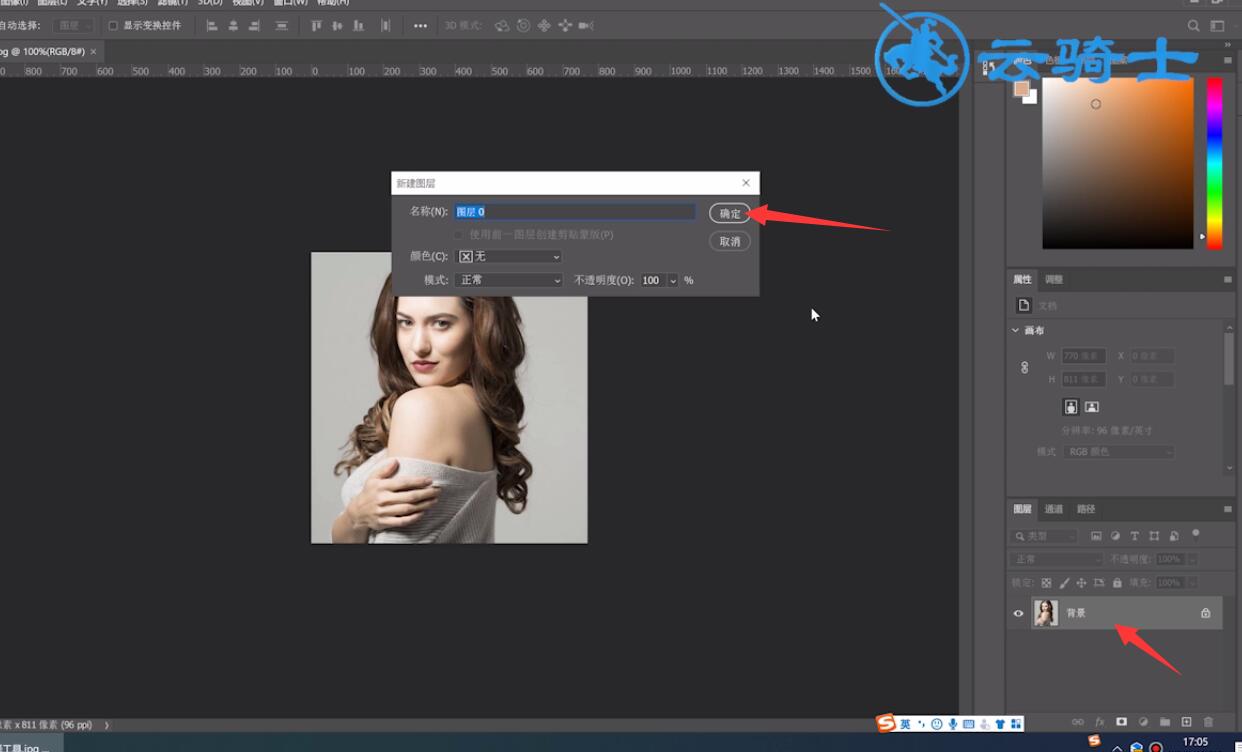The height and width of the screenshot is (752, 1242).
Task: Click the 背景 layer thumbnail
Action: click(x=1046, y=613)
